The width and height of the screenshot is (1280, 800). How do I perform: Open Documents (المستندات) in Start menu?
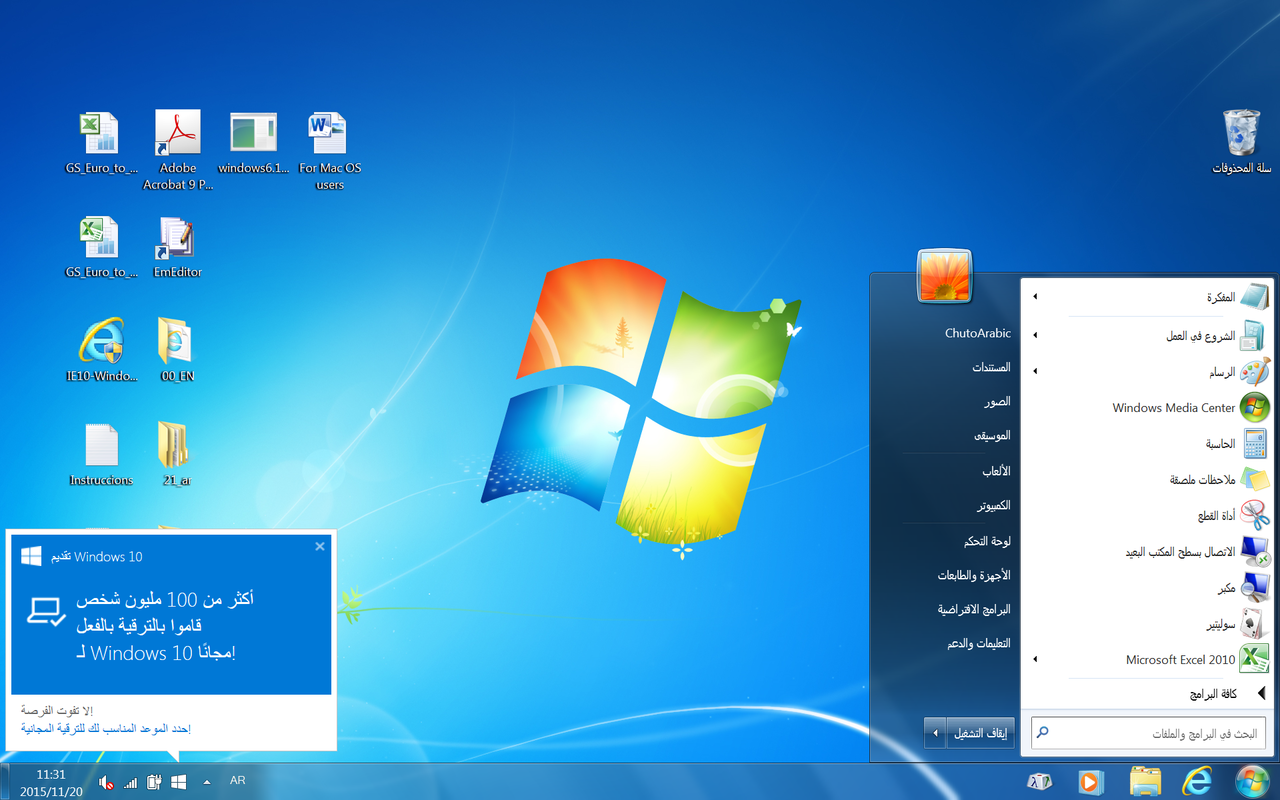[x=990, y=368]
